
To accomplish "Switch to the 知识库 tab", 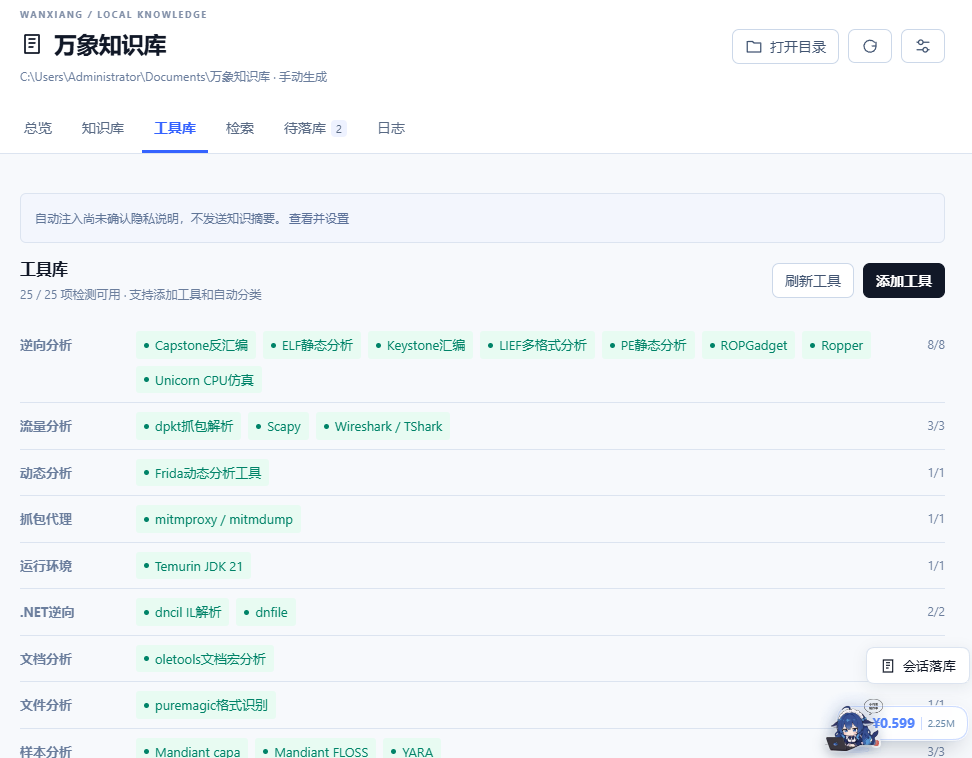I will tap(103, 128).
